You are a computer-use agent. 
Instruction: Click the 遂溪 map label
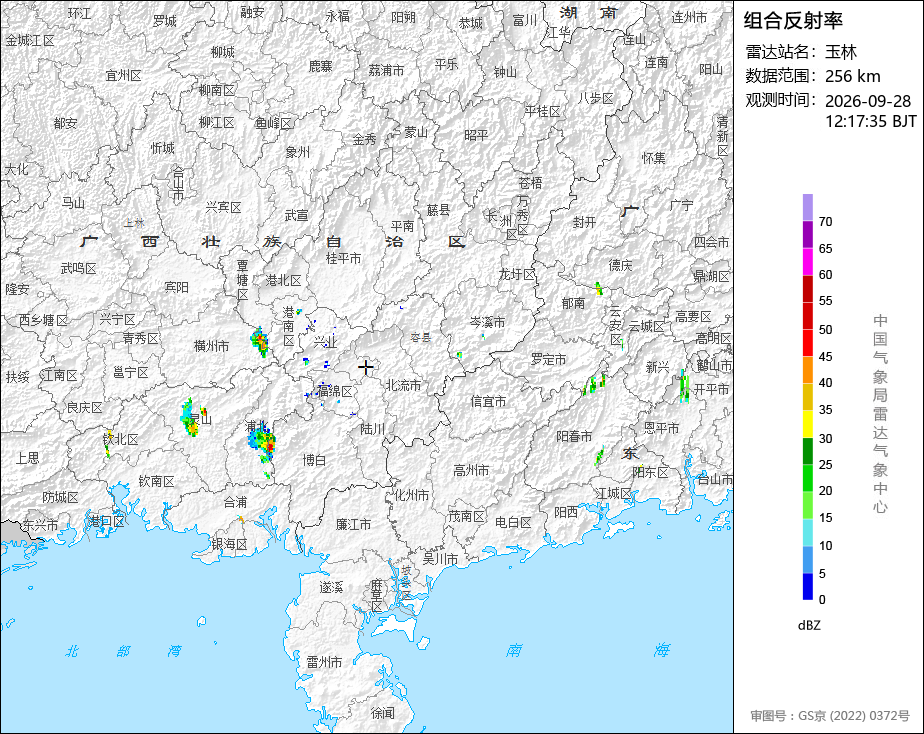tap(331, 587)
